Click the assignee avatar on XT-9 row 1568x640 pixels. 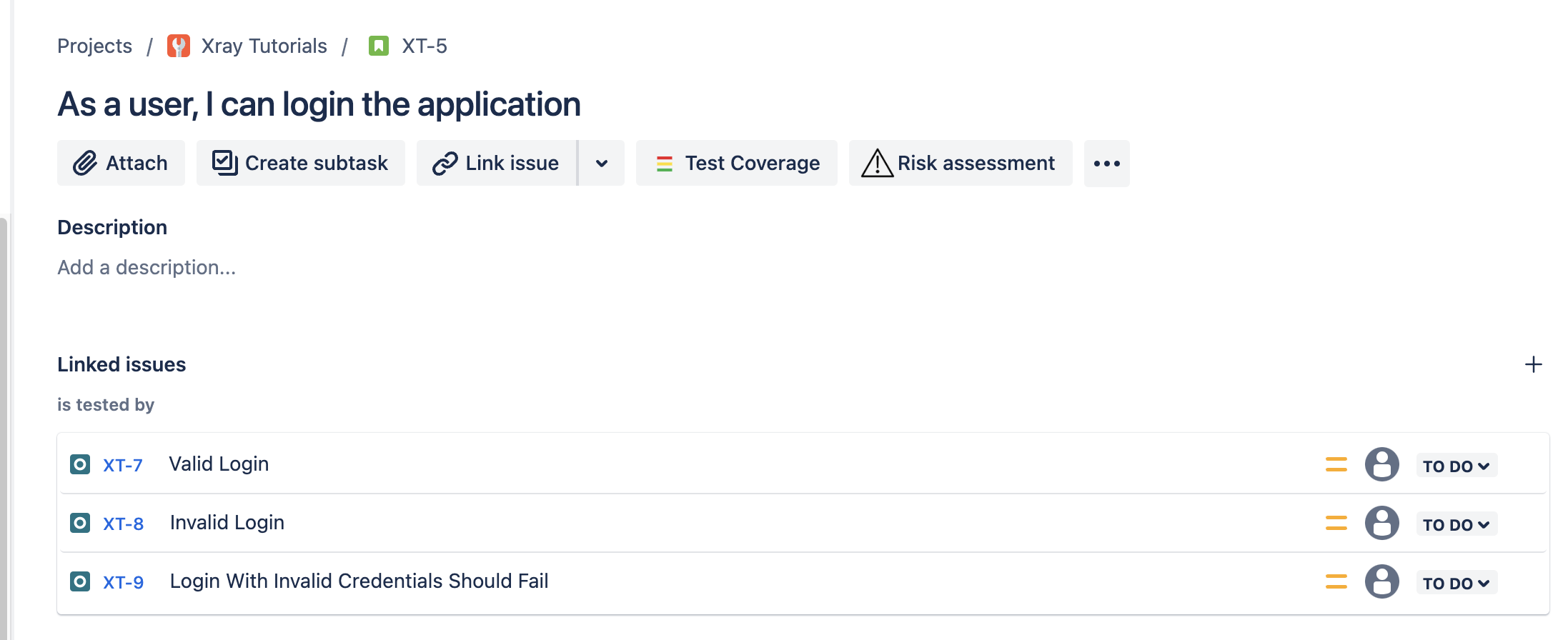click(x=1382, y=581)
